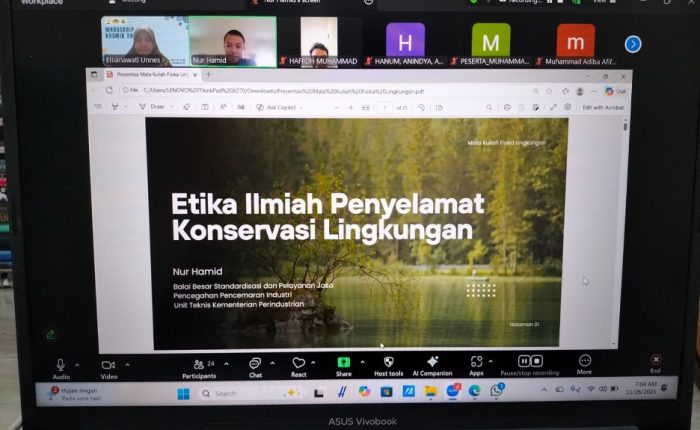
Task: Expand the video options arrow
Action: pos(128,364)
